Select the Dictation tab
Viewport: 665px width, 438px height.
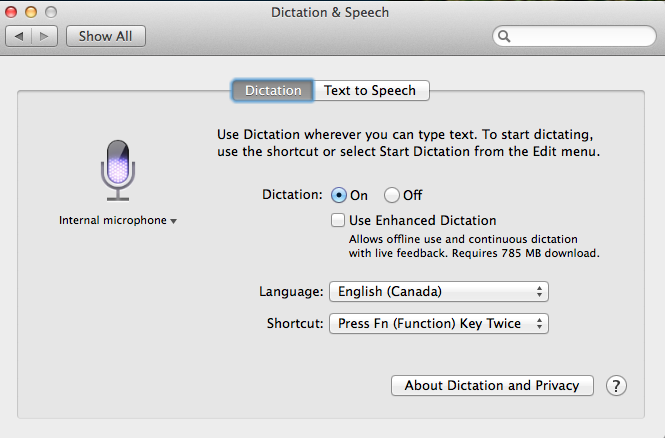click(273, 90)
